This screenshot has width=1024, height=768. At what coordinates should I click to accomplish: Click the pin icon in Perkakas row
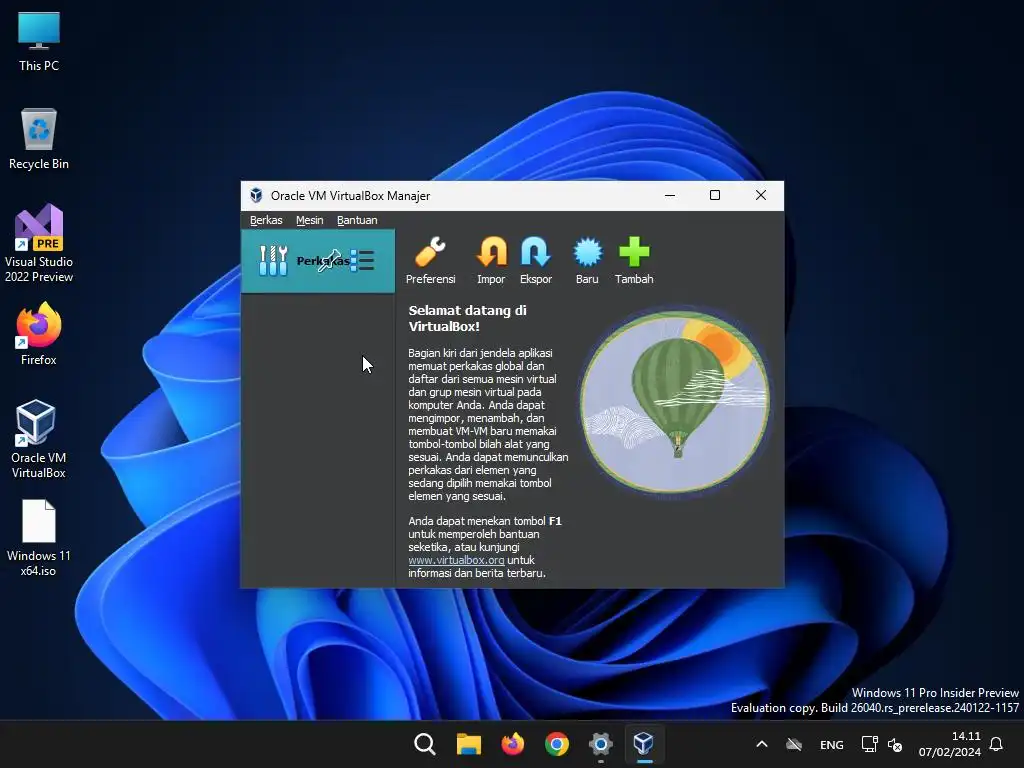[x=328, y=261]
